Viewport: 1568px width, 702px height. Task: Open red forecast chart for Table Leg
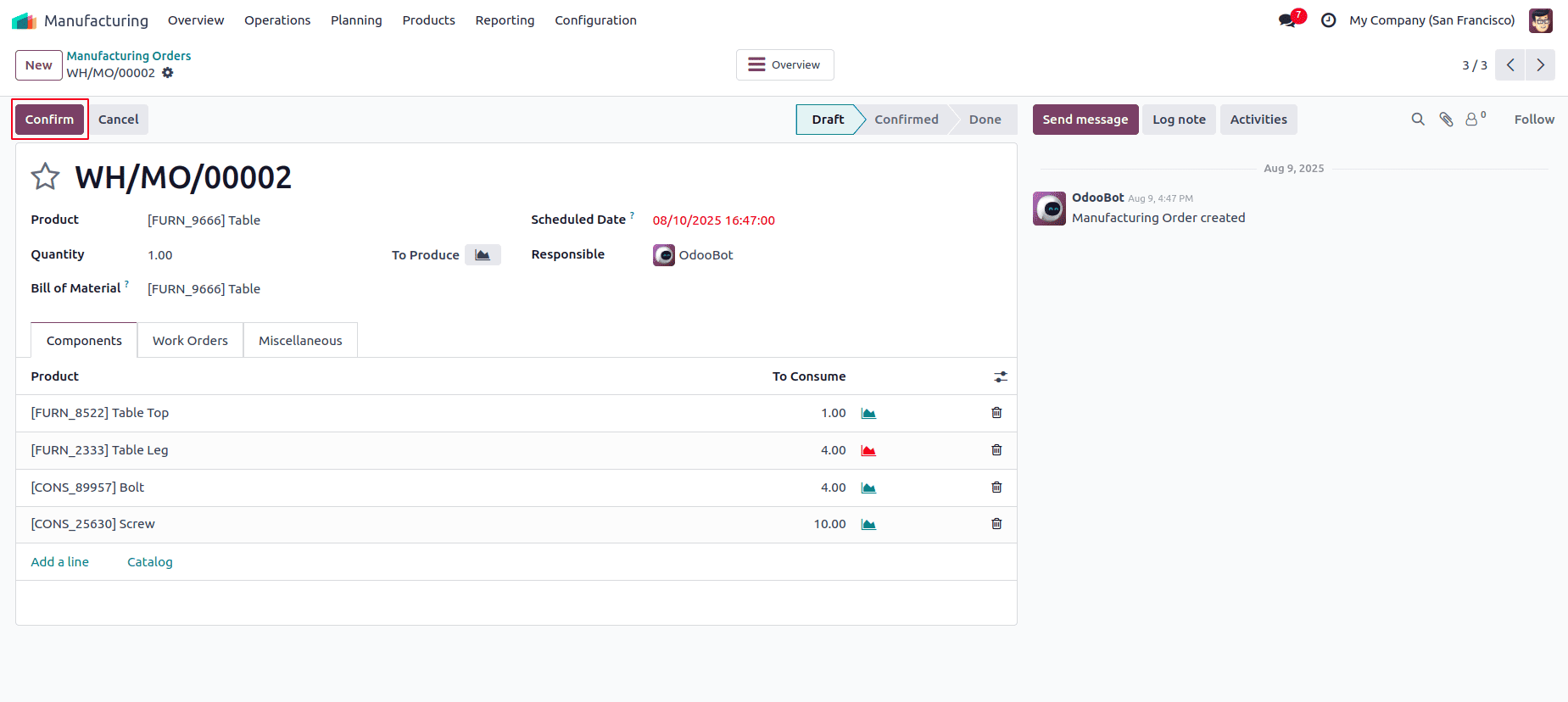point(868,451)
